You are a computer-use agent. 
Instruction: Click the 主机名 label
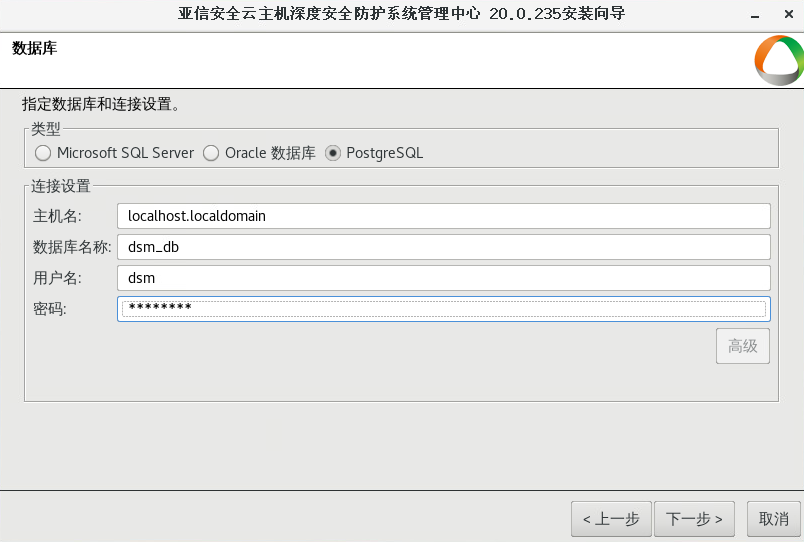[57, 216]
